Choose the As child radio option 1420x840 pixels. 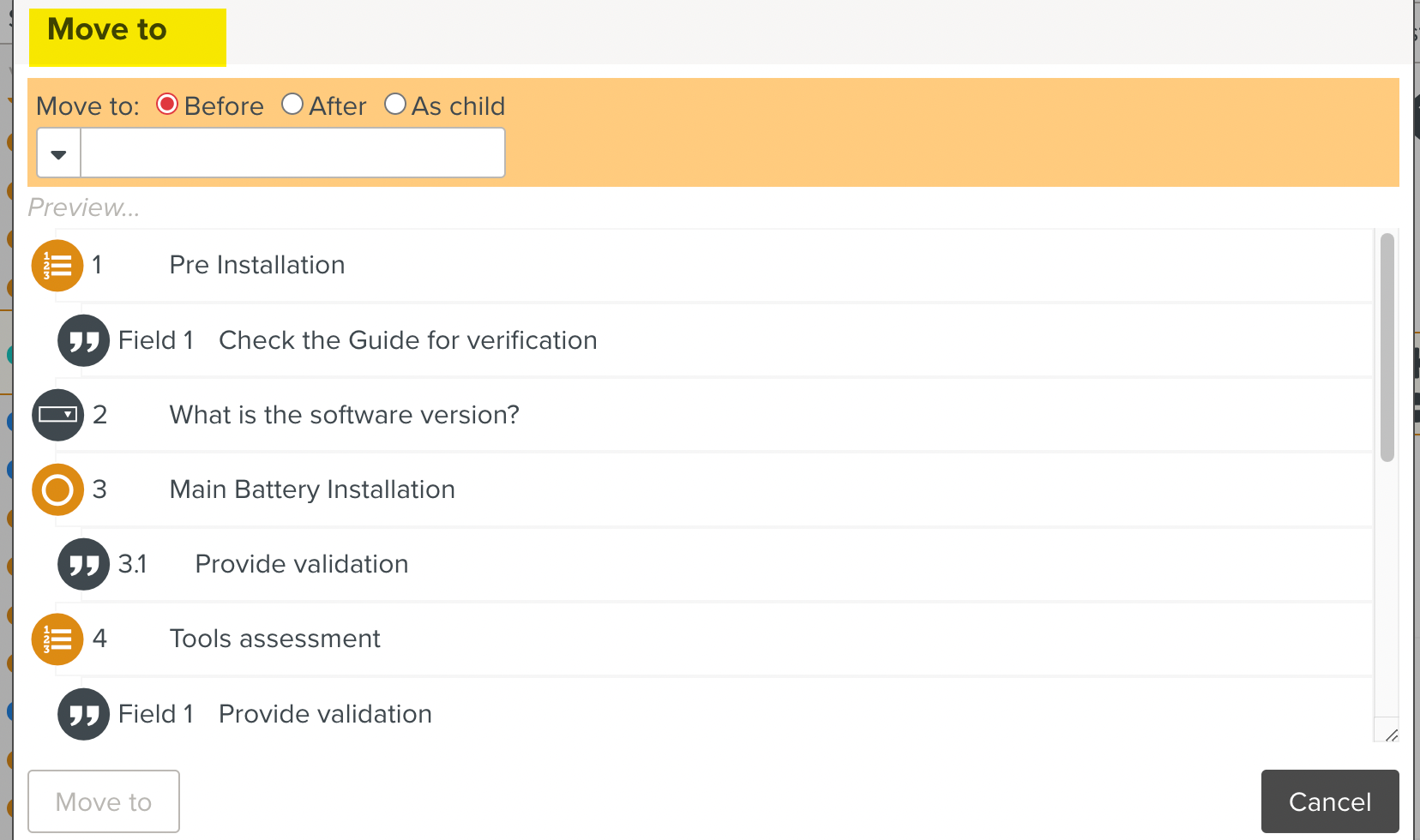click(395, 105)
